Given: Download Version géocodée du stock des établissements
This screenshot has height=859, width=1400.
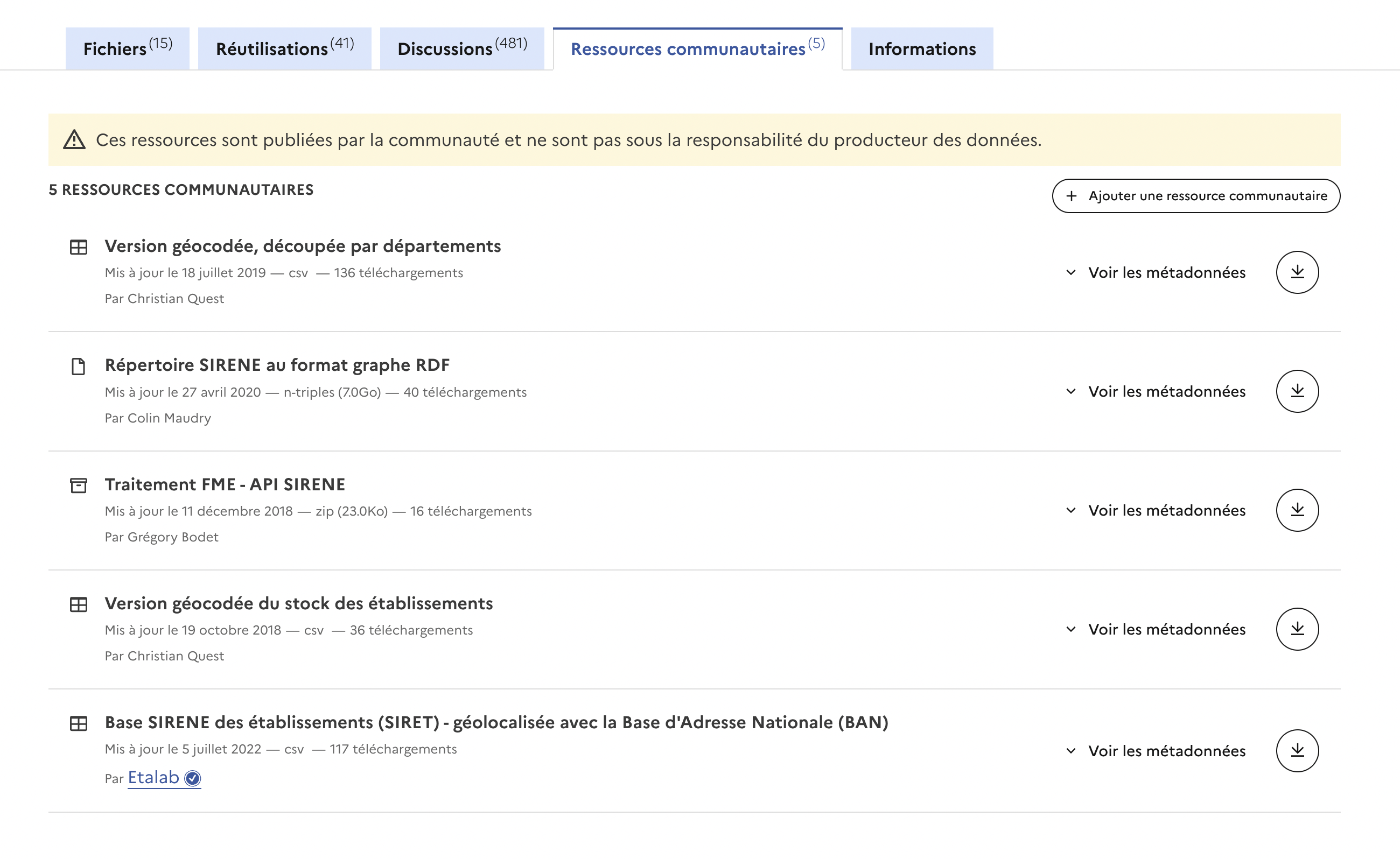Looking at the screenshot, I should click(x=1297, y=629).
